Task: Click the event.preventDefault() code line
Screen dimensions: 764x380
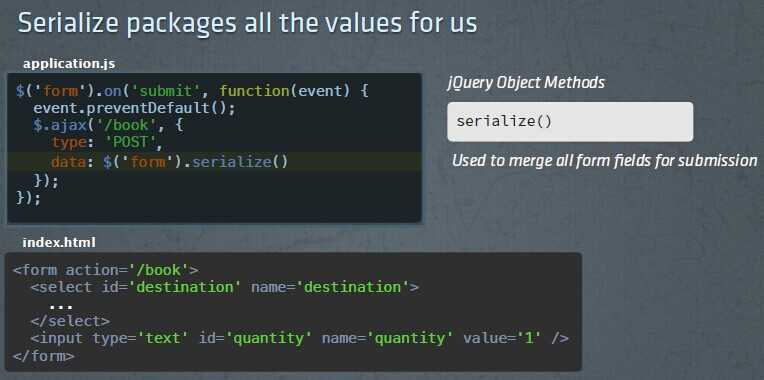Action: click(134, 108)
